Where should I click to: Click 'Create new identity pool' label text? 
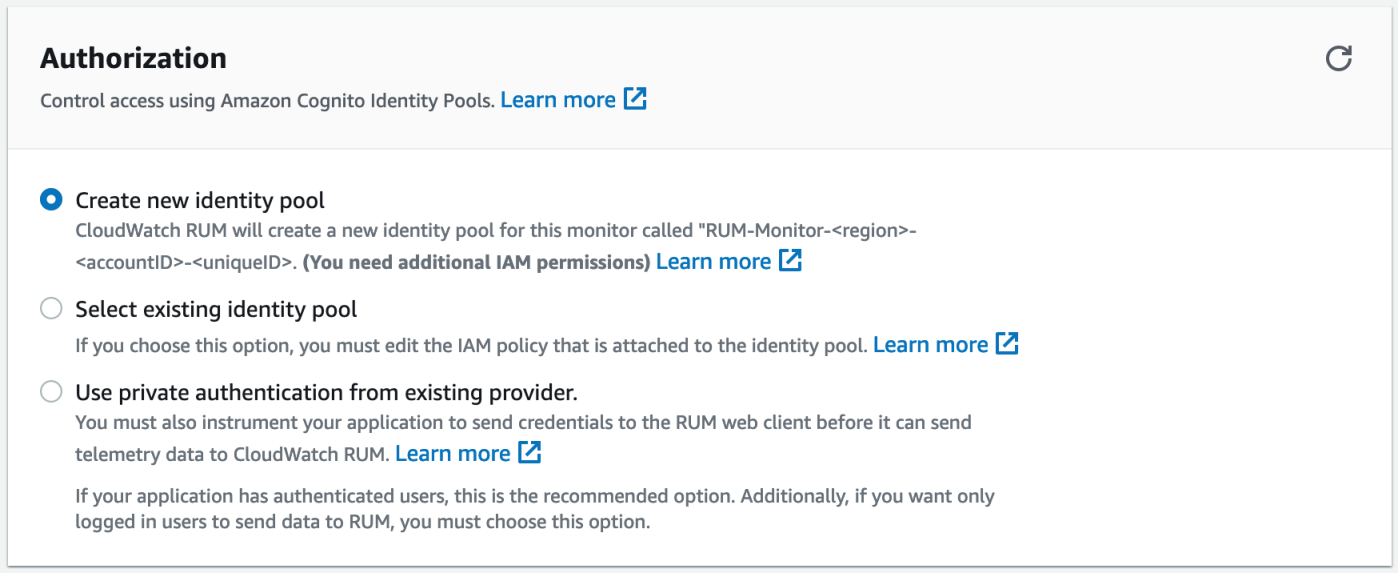[x=200, y=200]
